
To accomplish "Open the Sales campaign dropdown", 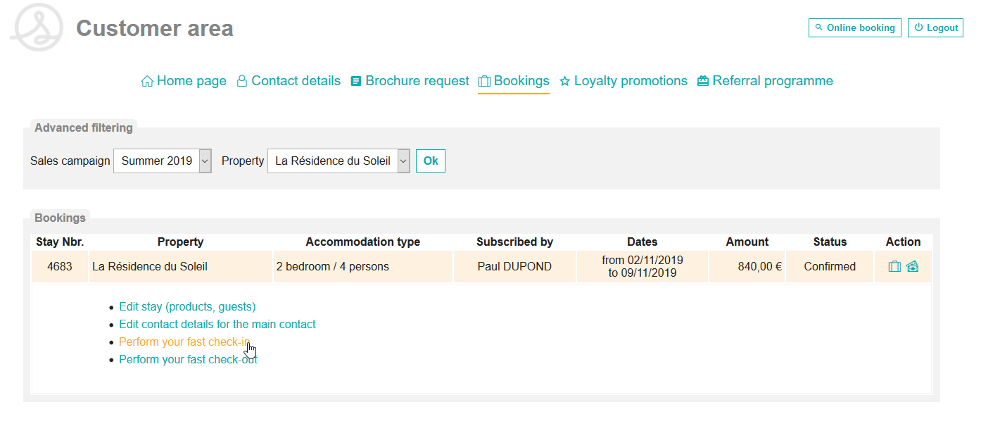I will coord(162,161).
